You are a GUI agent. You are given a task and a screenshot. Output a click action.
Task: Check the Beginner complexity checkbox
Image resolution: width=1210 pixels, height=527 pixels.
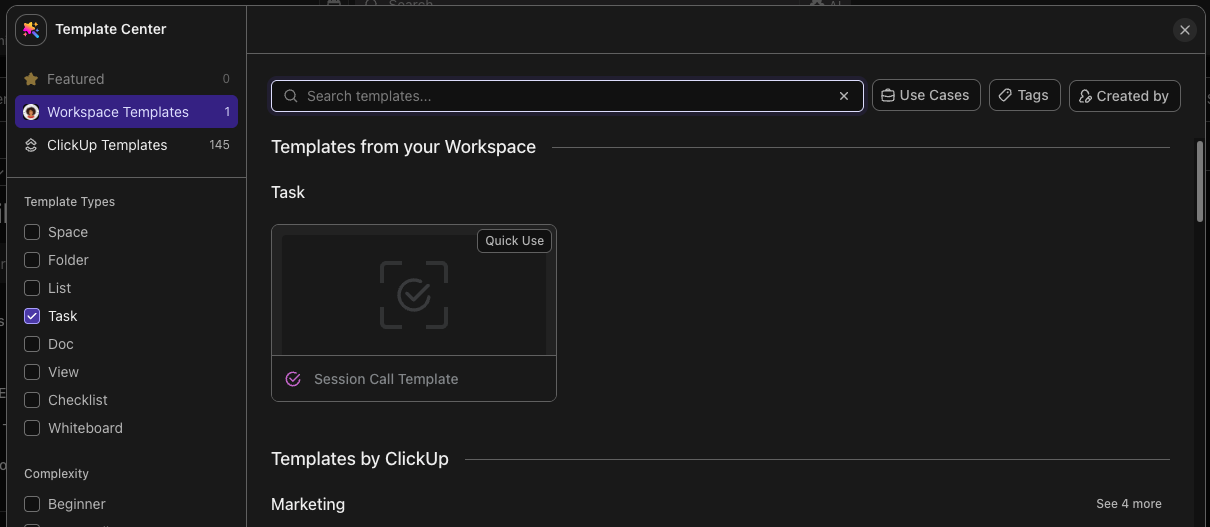tap(32, 504)
